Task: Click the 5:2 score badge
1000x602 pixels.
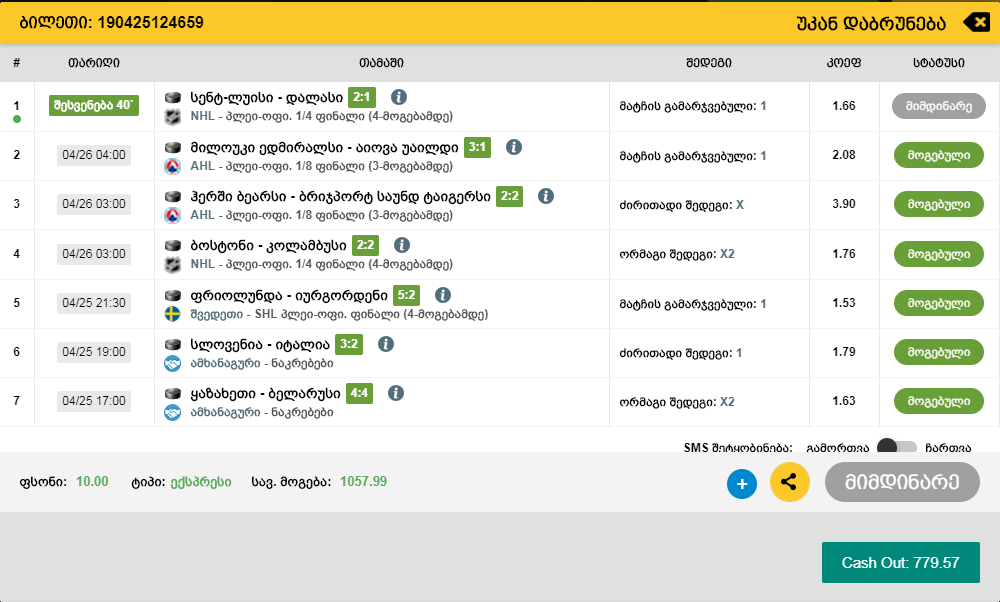Action: [x=406, y=295]
